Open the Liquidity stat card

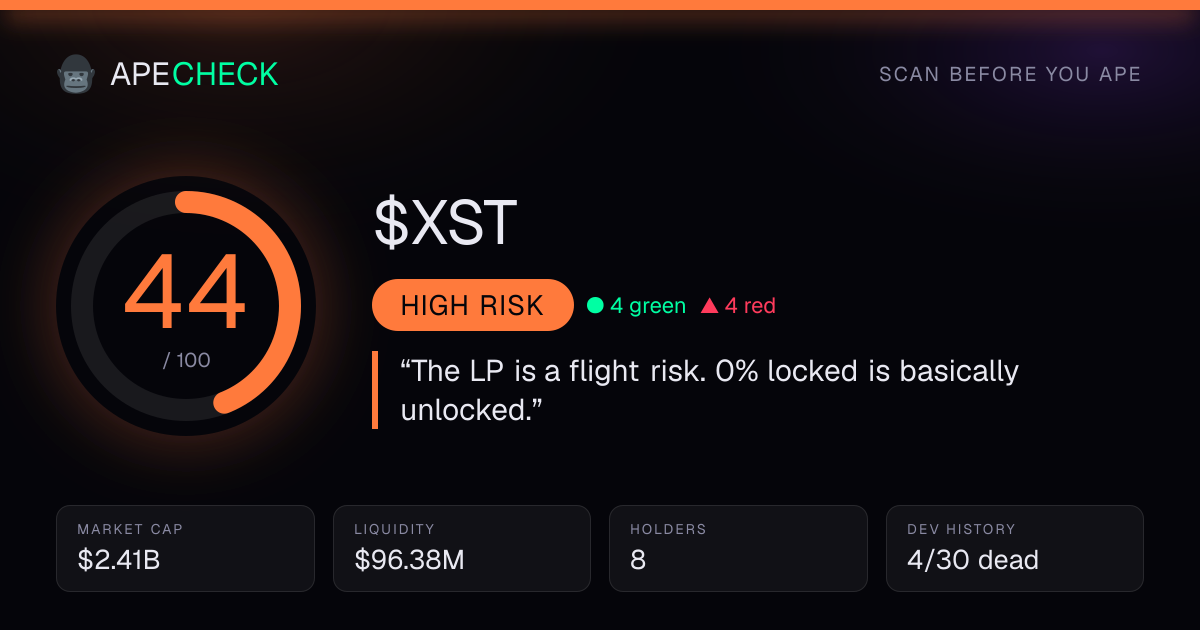(x=462, y=548)
